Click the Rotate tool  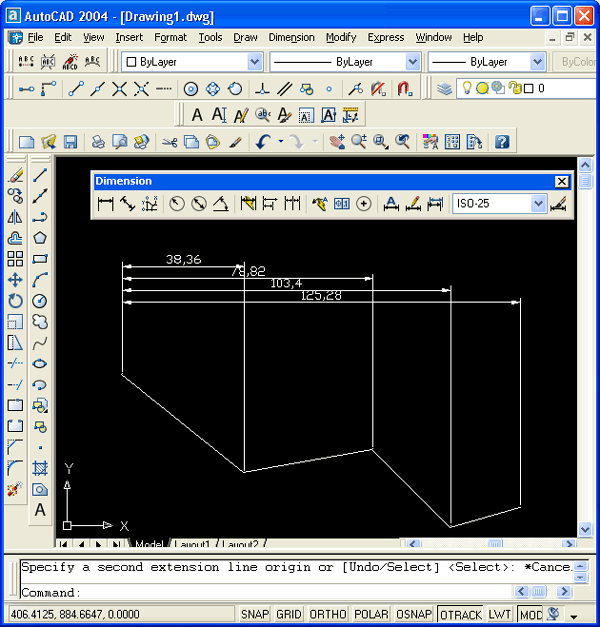point(15,300)
